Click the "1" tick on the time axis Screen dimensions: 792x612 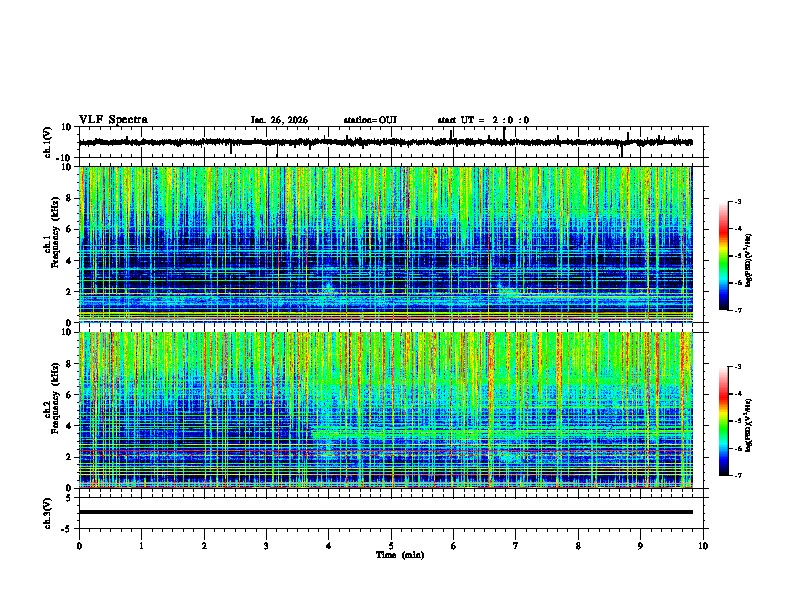click(x=141, y=546)
